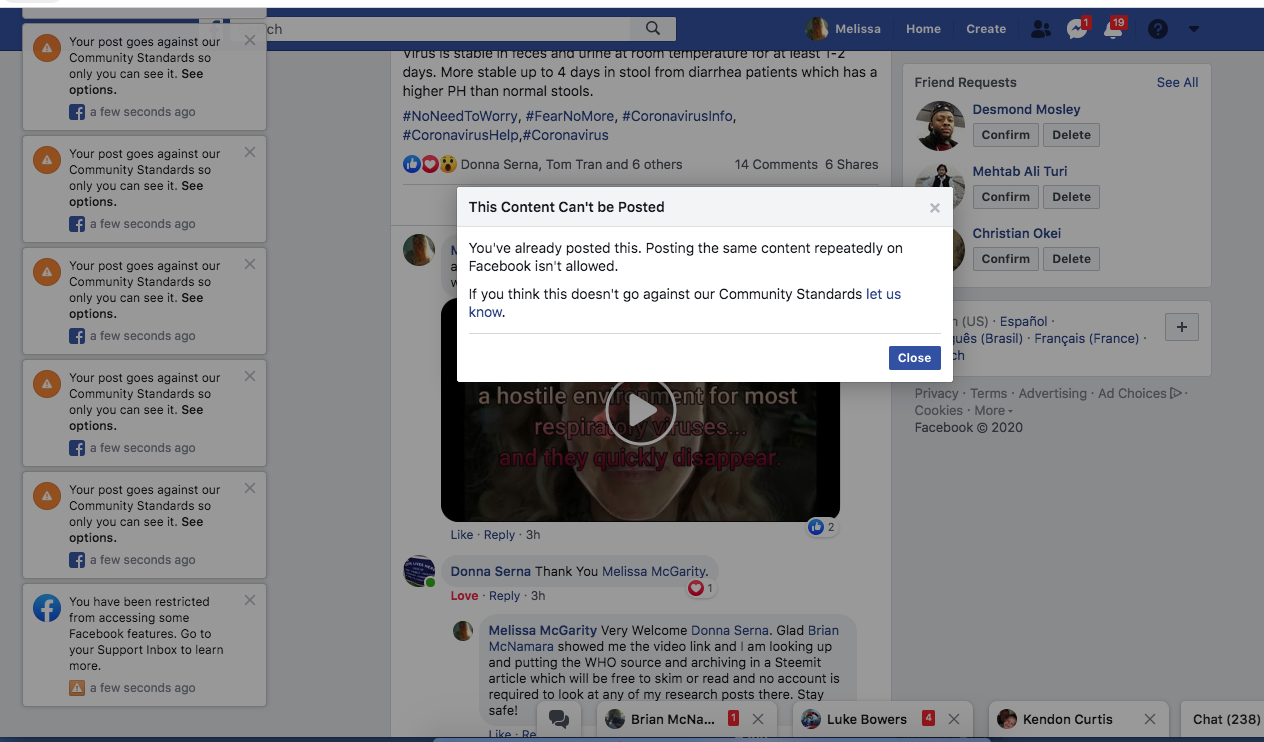The image size is (1264, 742).
Task: Open the Advertising footer link
Action: click(x=1052, y=393)
